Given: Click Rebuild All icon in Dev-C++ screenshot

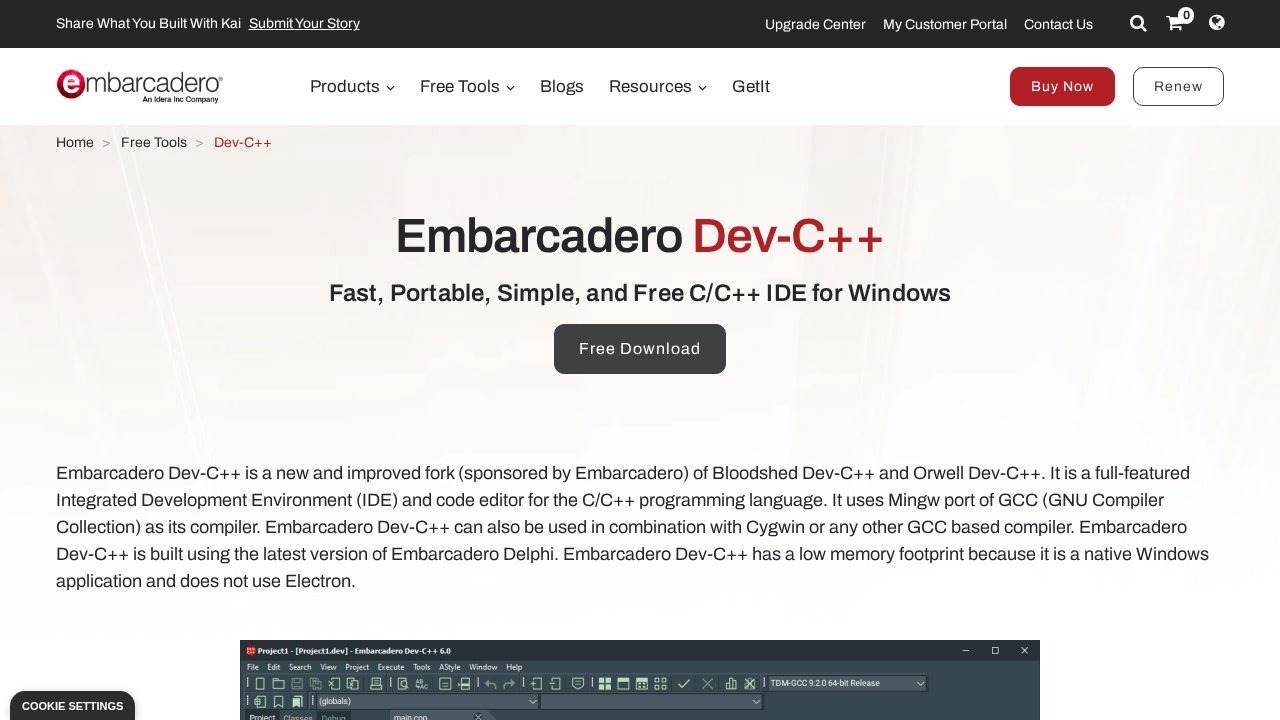Looking at the screenshot, I should point(660,683).
